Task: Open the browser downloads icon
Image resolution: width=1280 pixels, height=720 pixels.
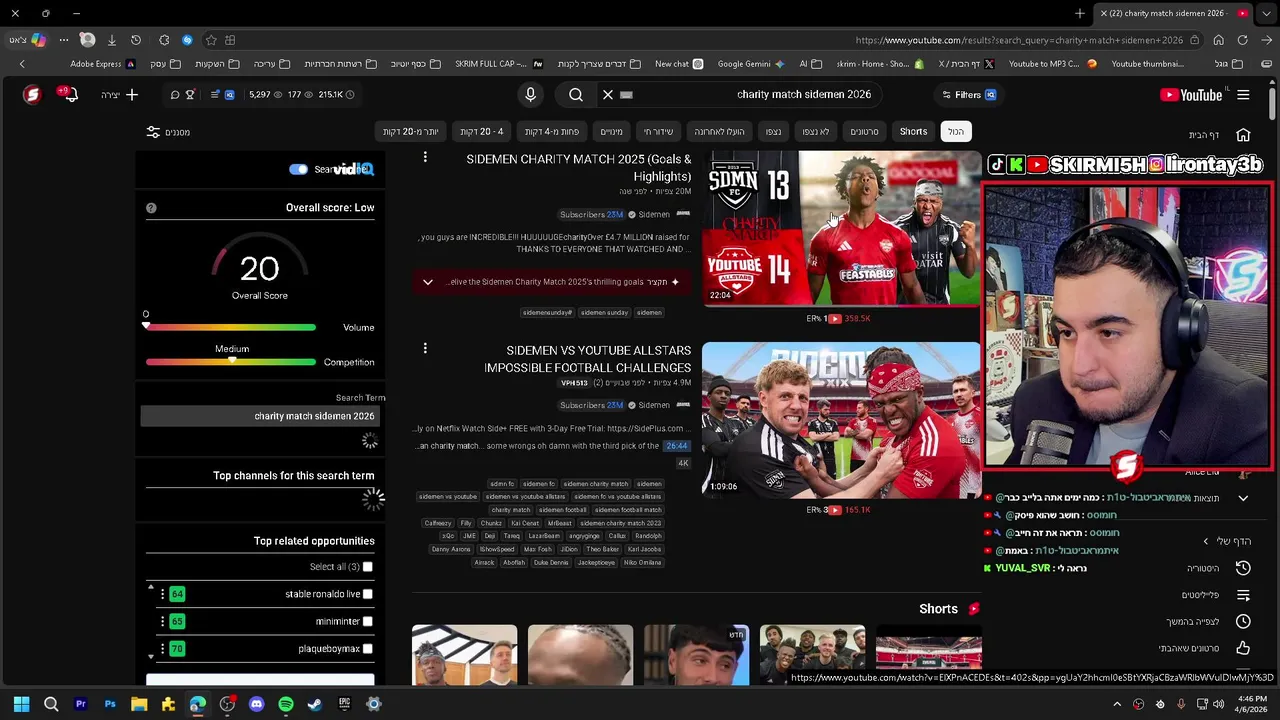Action: pos(112,40)
